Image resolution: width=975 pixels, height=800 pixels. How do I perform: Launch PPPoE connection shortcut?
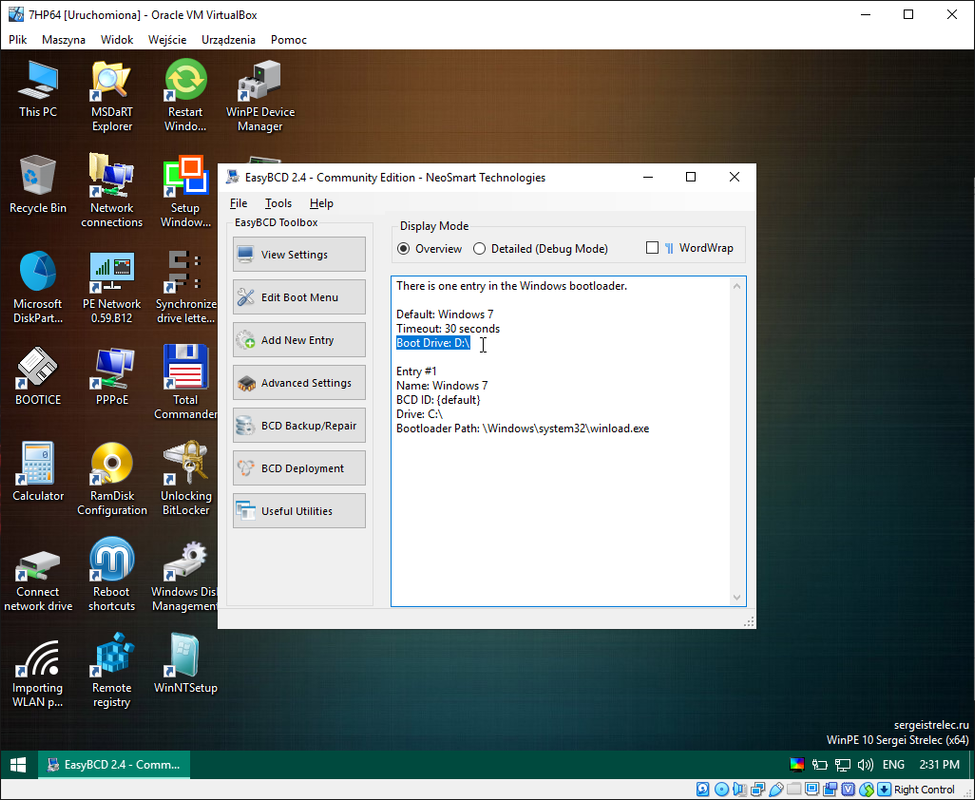point(112,376)
